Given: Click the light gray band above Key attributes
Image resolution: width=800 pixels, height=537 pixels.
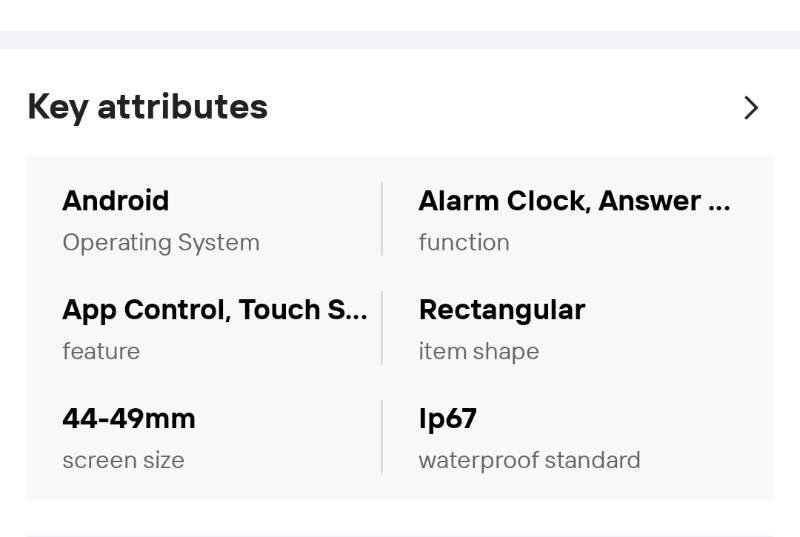Looking at the screenshot, I should click(x=400, y=40).
